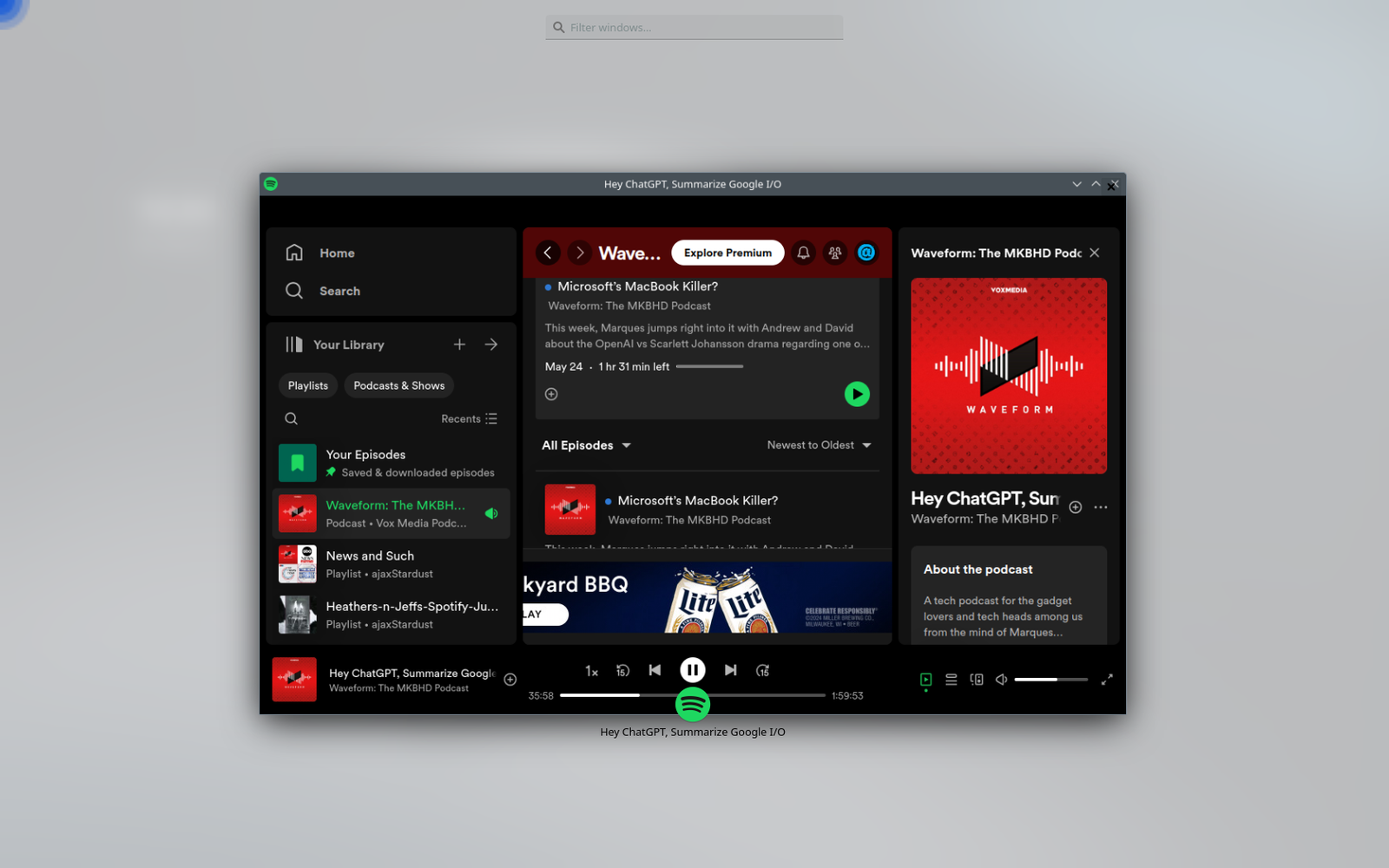Image resolution: width=1389 pixels, height=868 pixels.
Task: Search within Your Library
Action: tap(292, 418)
